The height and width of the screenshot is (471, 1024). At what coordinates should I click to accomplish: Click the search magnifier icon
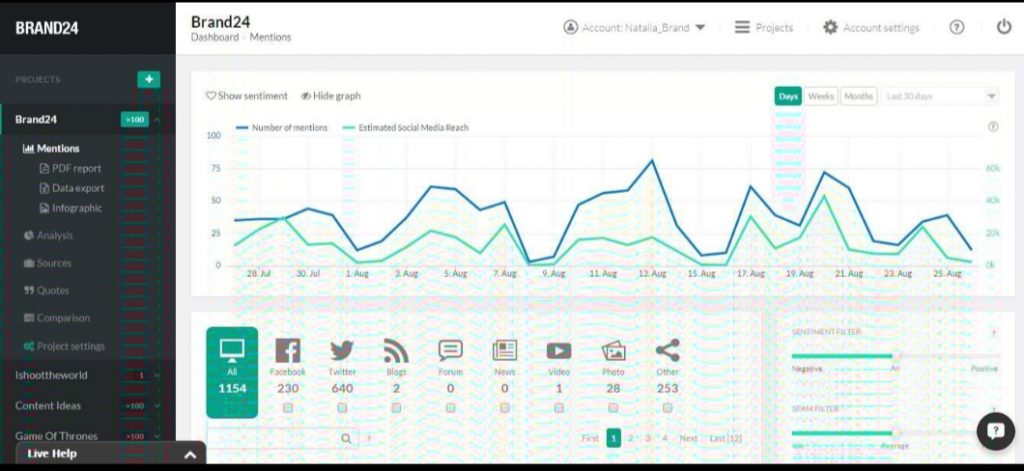click(347, 438)
